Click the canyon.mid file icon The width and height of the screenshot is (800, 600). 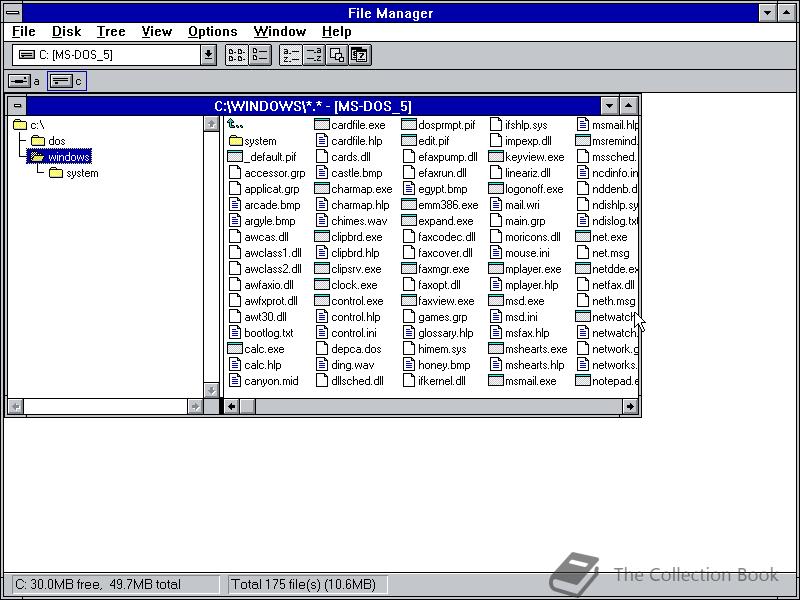click(235, 381)
